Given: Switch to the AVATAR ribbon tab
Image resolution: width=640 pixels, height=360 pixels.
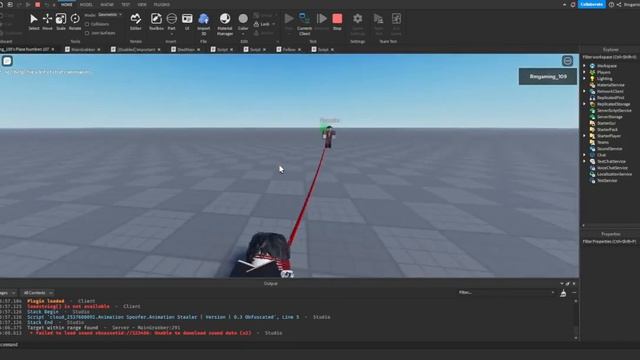Looking at the screenshot, I should (x=107, y=4).
